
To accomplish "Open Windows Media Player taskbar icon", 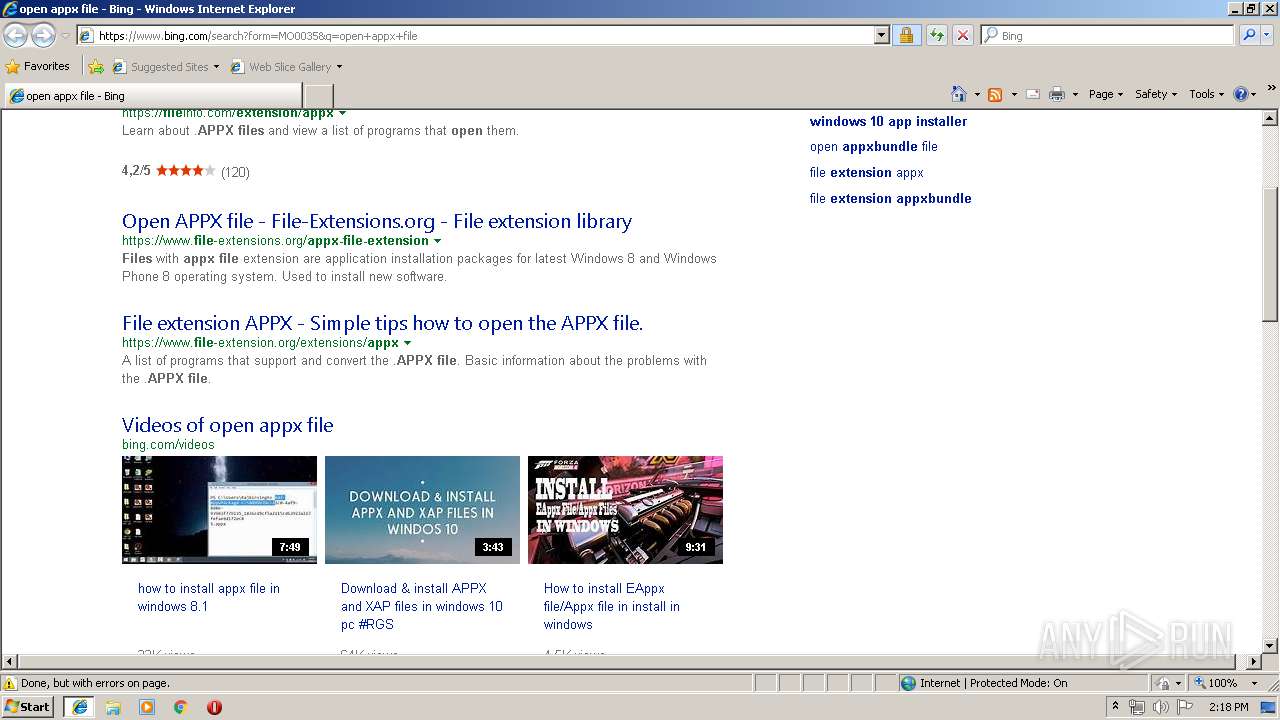I will (147, 707).
